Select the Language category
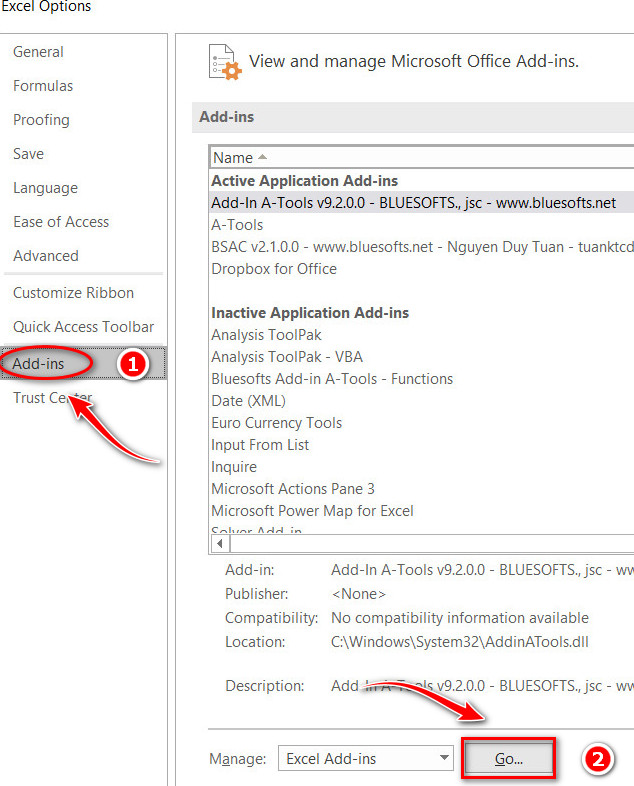Viewport: 634px width, 786px height. pyautogui.click(x=46, y=188)
